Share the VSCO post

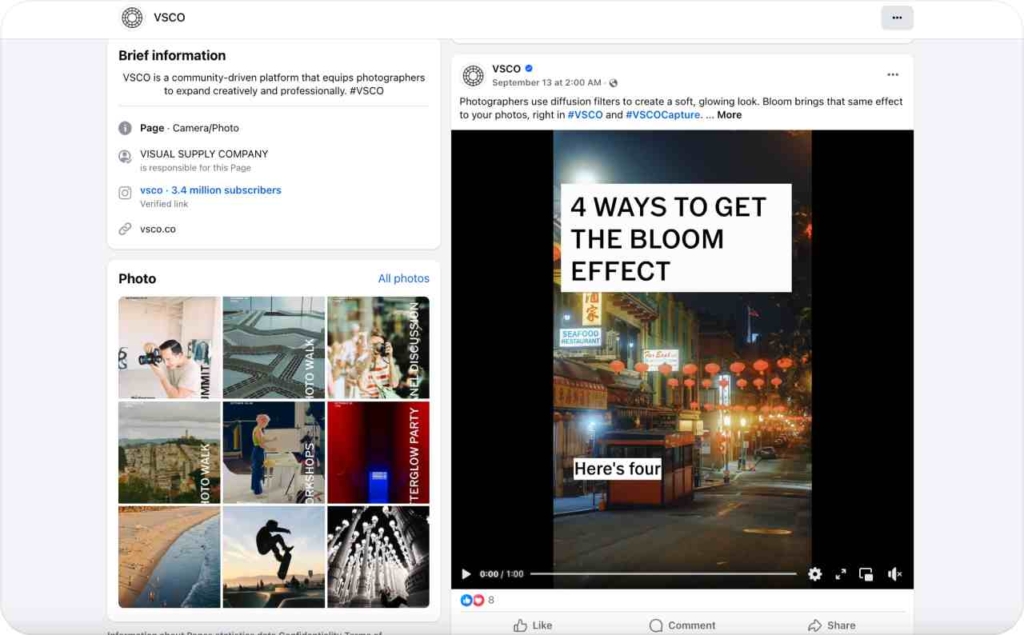(x=831, y=625)
